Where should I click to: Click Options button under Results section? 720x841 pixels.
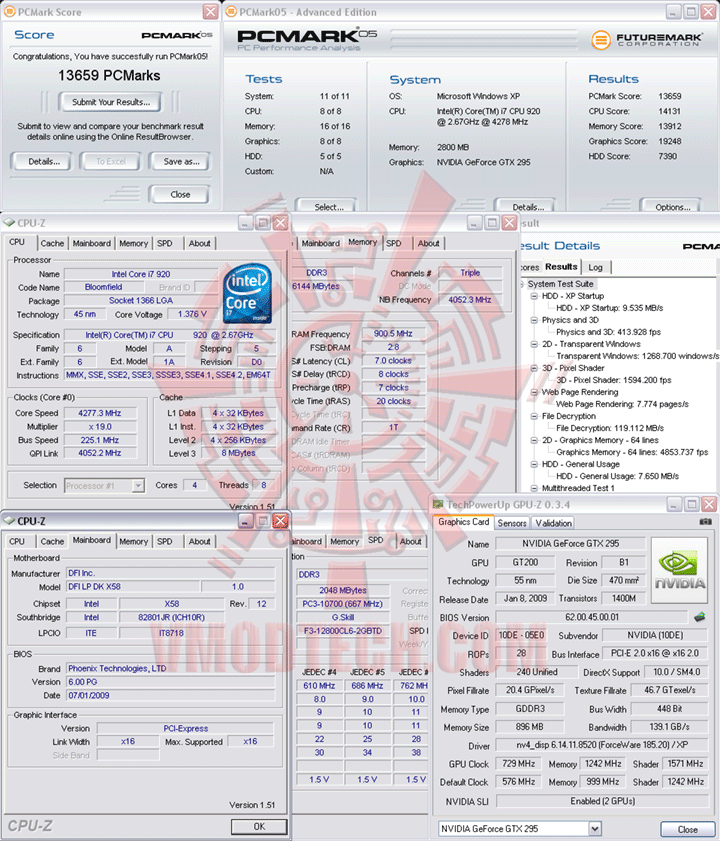672,206
